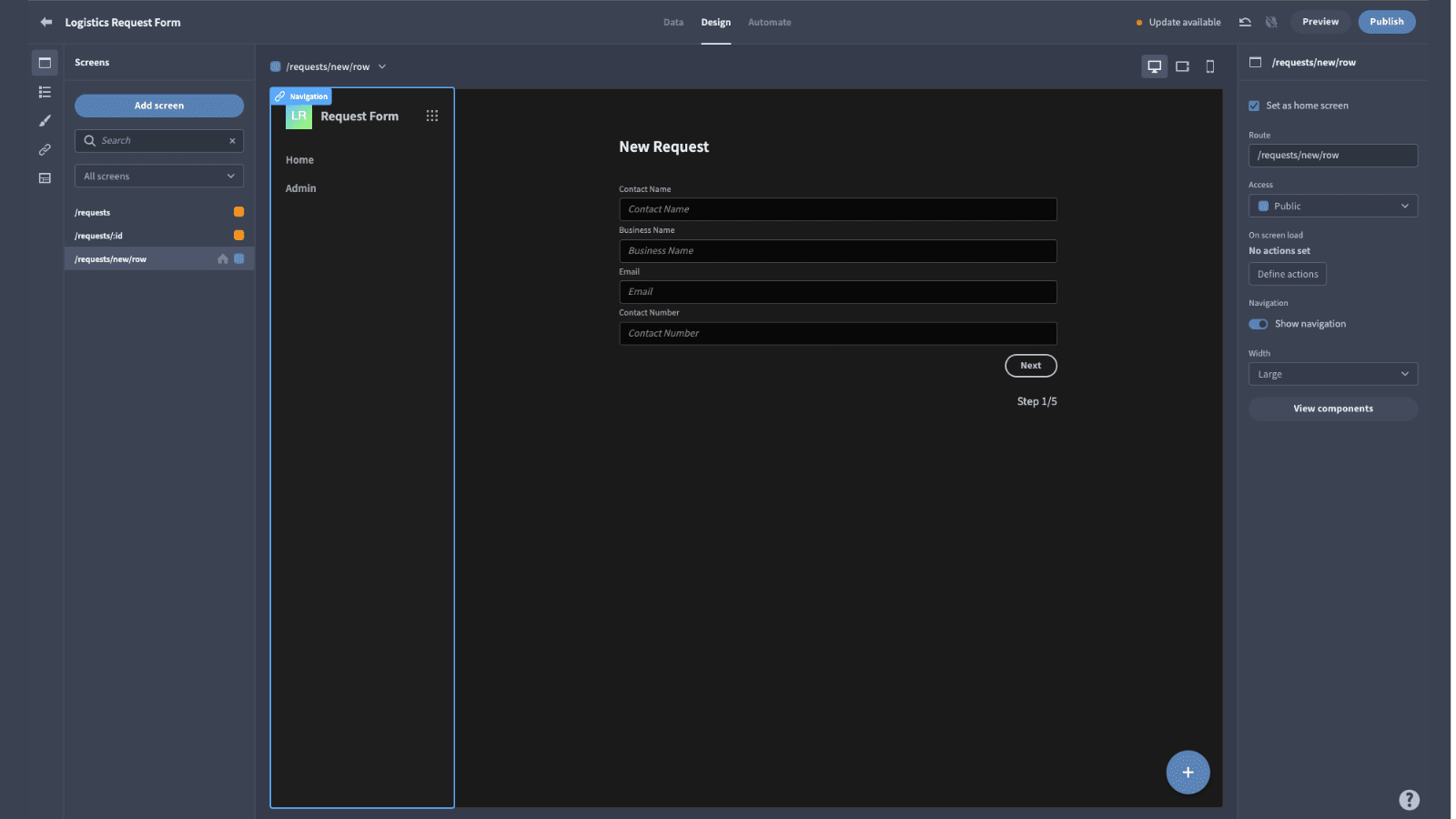Open the Navigation link icon in sidebar
Image resolution: width=1456 pixels, height=819 pixels.
45,149
